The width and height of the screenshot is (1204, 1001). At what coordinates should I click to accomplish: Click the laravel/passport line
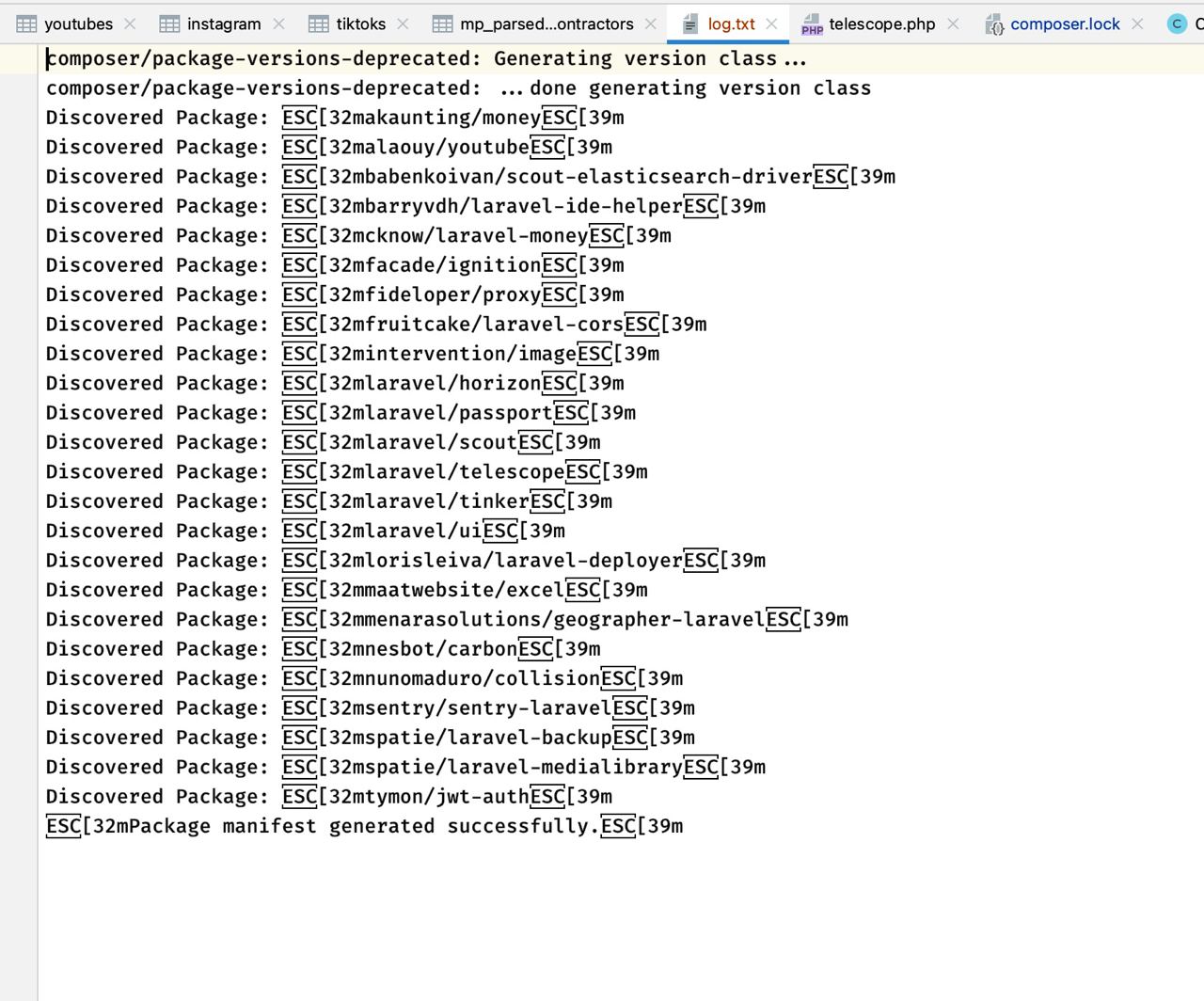tap(341, 413)
